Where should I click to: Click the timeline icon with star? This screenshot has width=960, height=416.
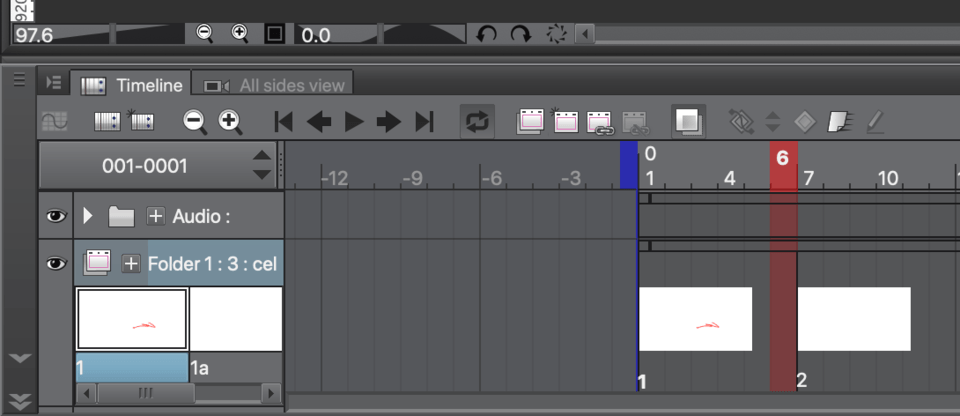click(140, 121)
